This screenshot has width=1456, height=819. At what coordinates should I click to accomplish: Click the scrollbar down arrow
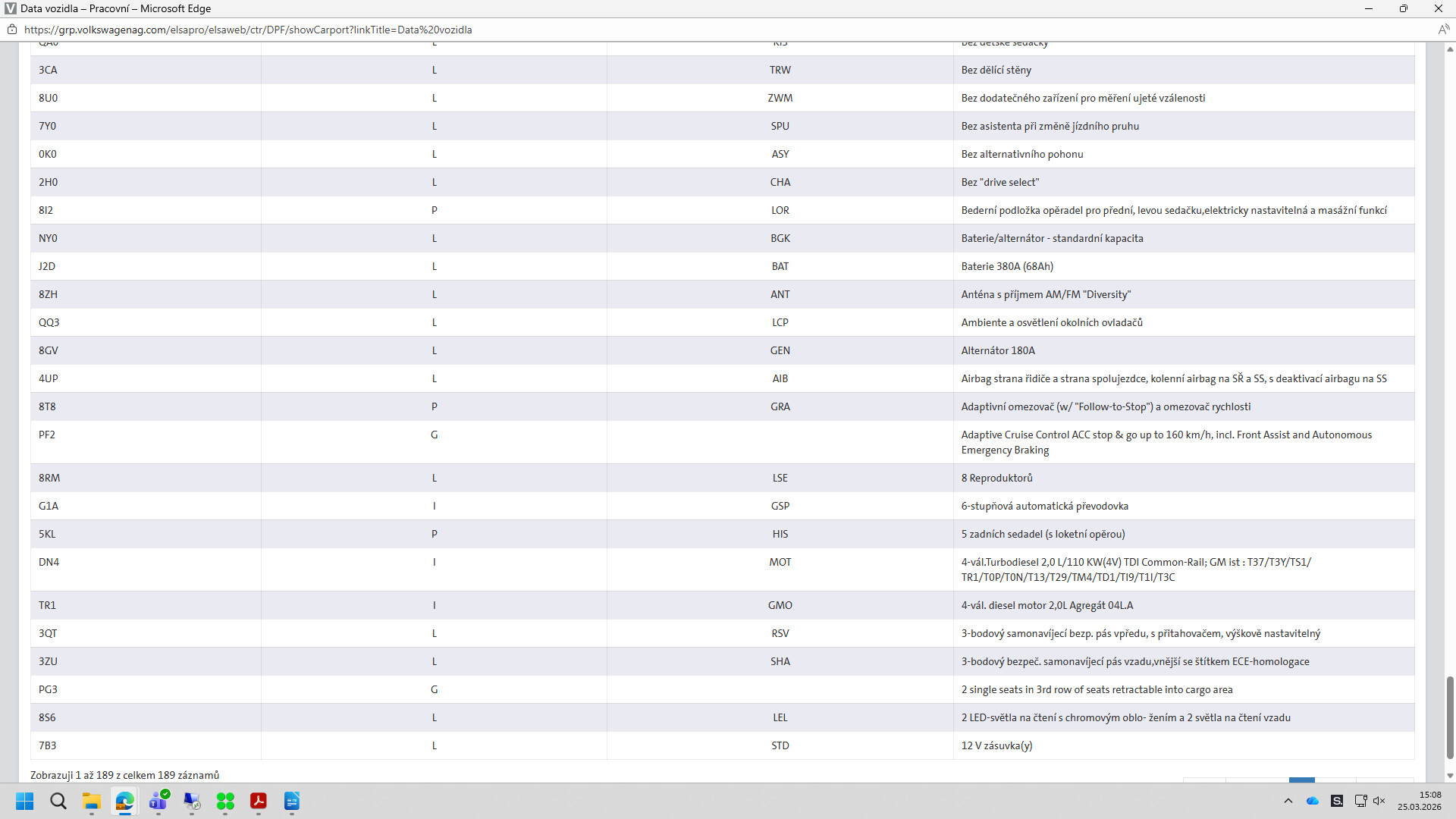[x=1450, y=776]
